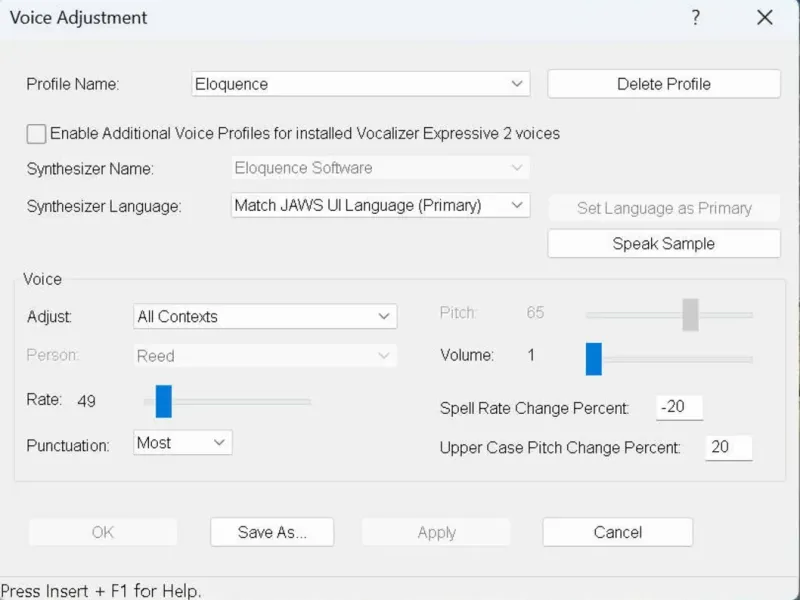
Task: Click the Spell Rate Change Percent field
Action: 680,408
